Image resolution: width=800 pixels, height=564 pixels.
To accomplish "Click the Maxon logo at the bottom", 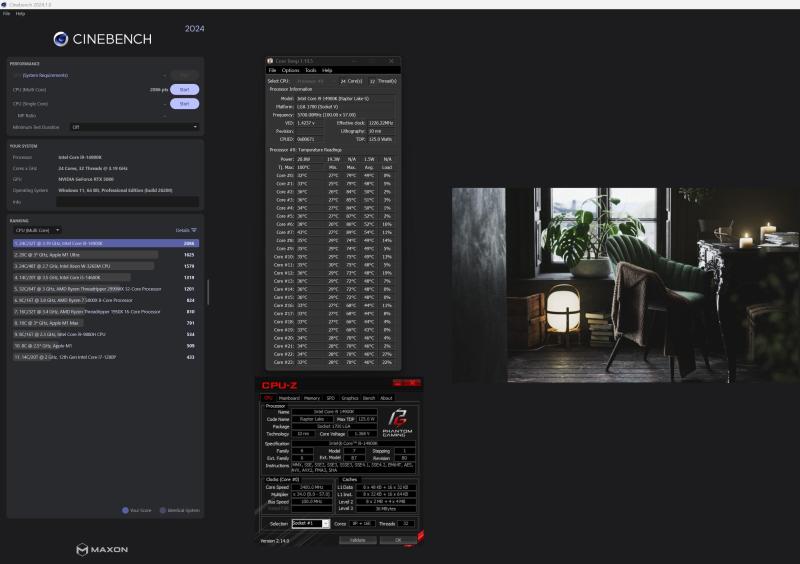I will (x=102, y=549).
